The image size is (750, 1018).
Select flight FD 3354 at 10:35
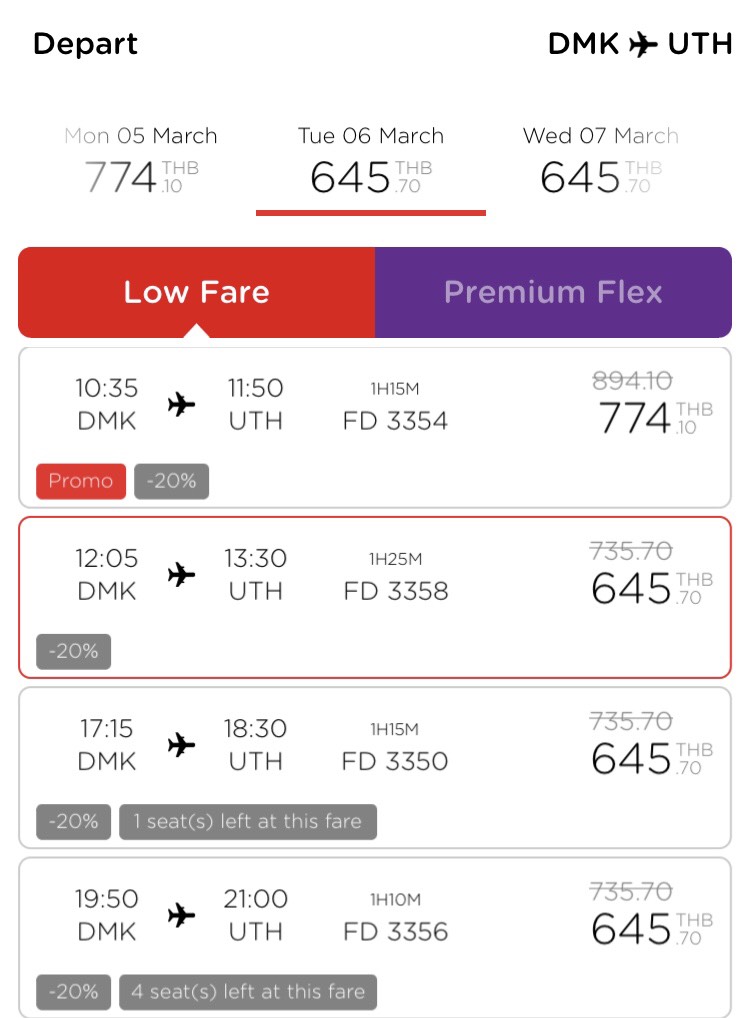(375, 427)
